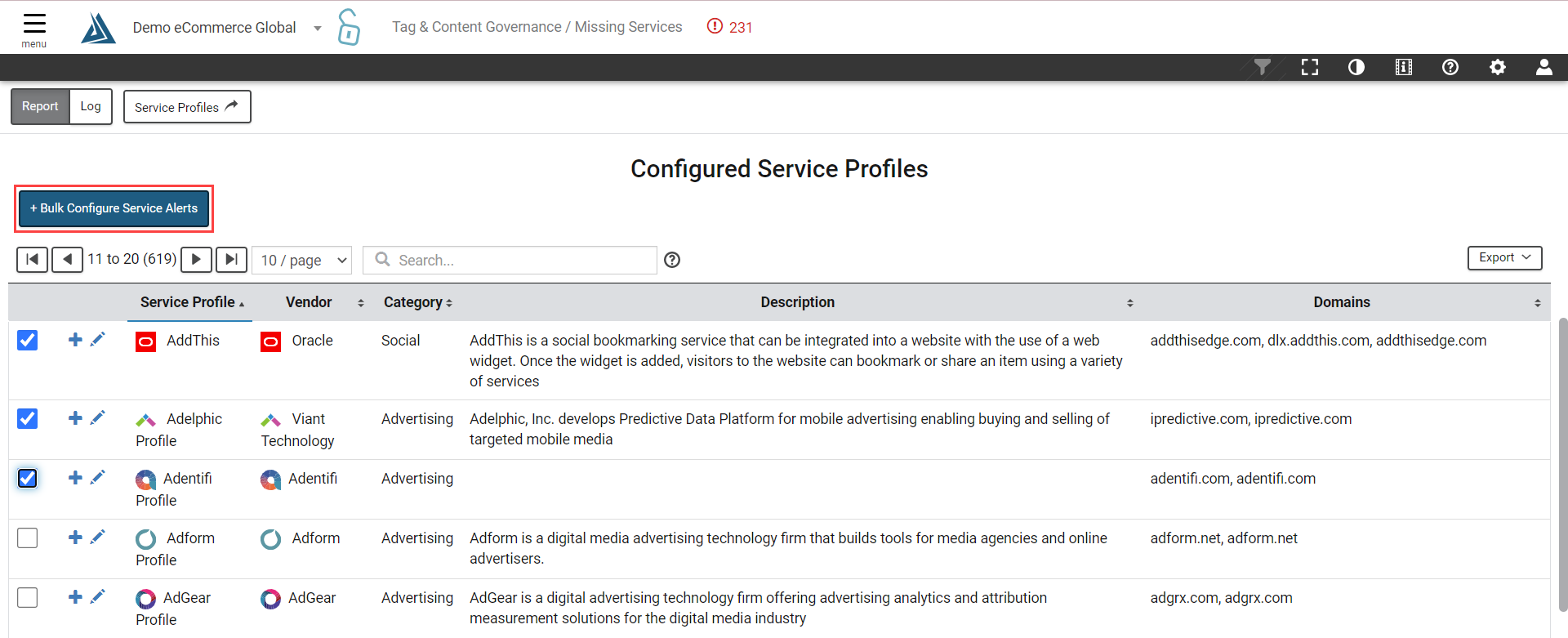
Task: Open the alert count 231 indicator
Action: [x=729, y=27]
